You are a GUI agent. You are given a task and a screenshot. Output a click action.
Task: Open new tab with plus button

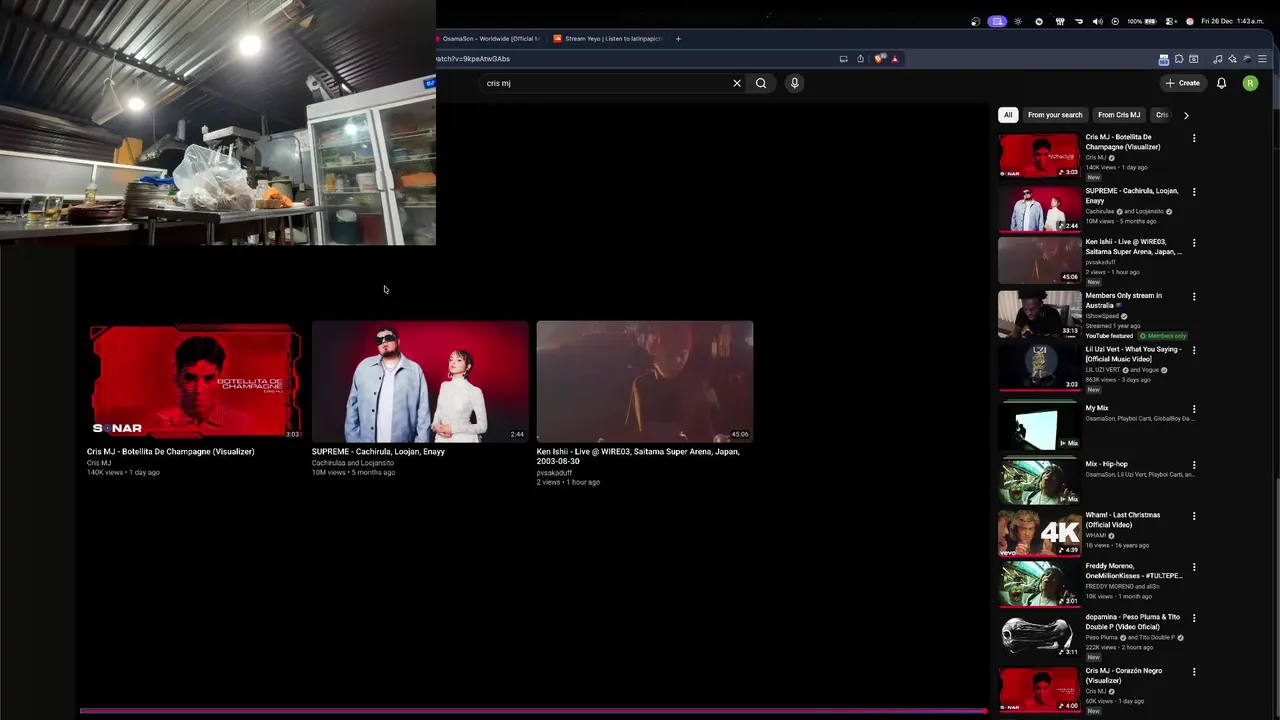678,39
